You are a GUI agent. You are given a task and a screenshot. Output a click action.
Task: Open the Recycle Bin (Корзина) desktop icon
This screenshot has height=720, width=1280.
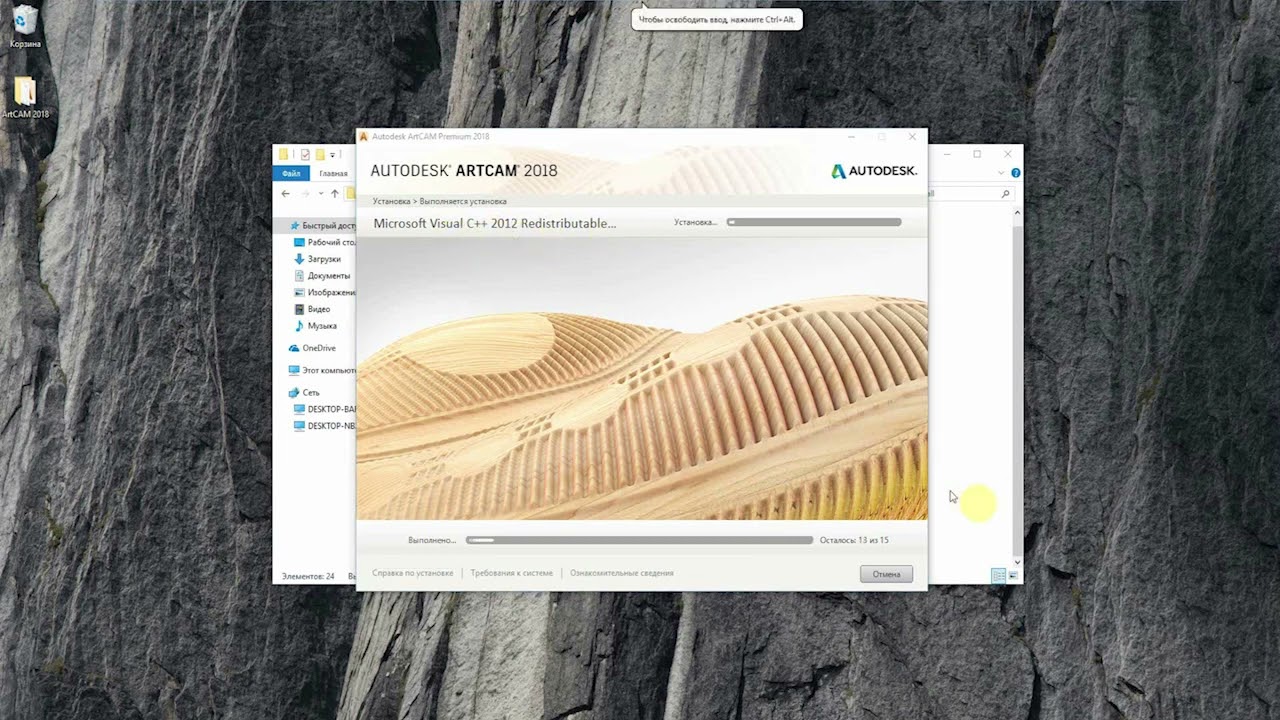point(25,26)
